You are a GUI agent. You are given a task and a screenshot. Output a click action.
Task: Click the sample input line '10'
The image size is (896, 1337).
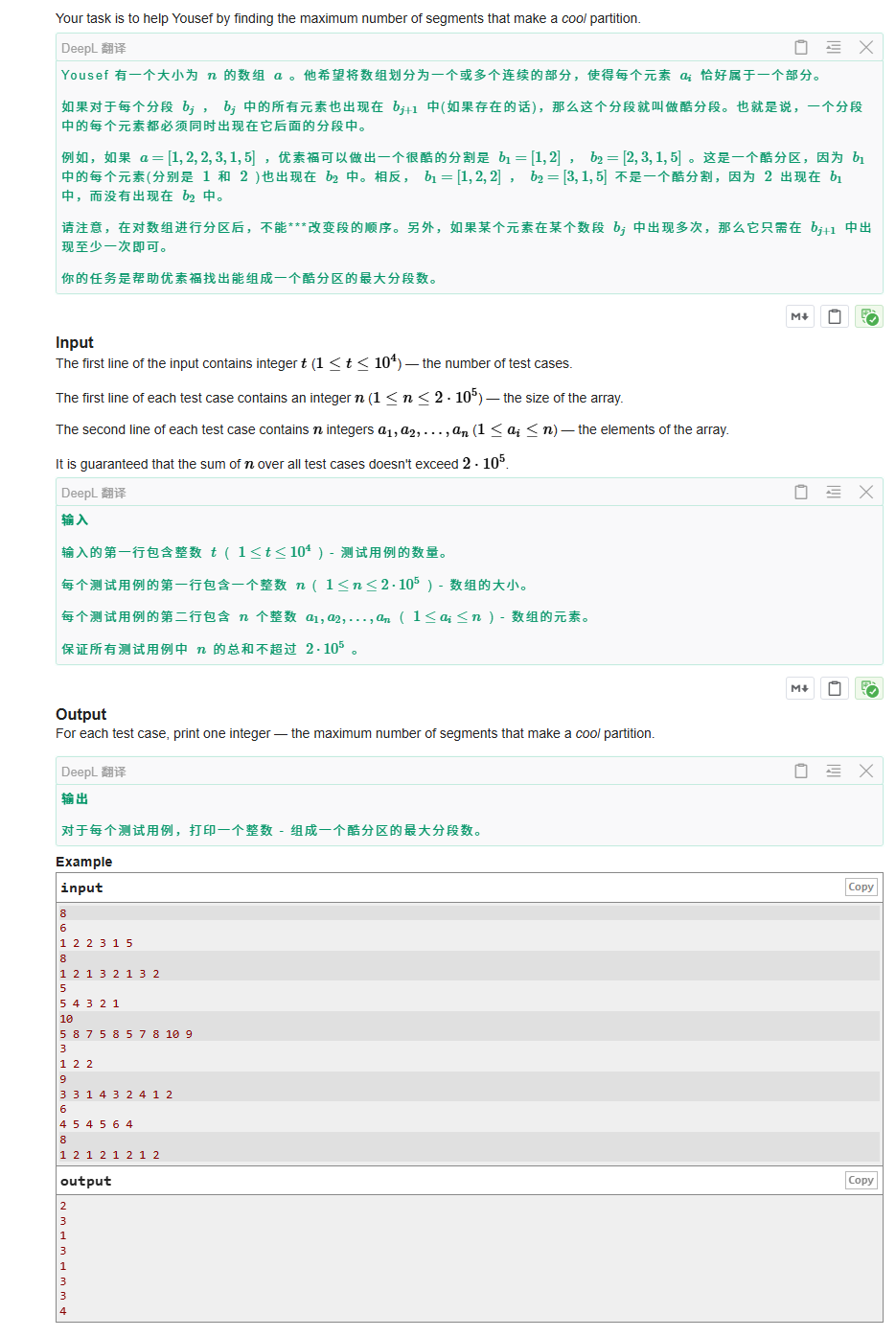point(66,1019)
